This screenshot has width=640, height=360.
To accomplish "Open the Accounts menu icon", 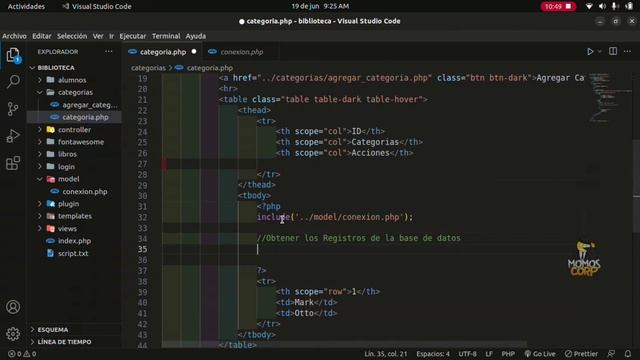I will point(13,307).
